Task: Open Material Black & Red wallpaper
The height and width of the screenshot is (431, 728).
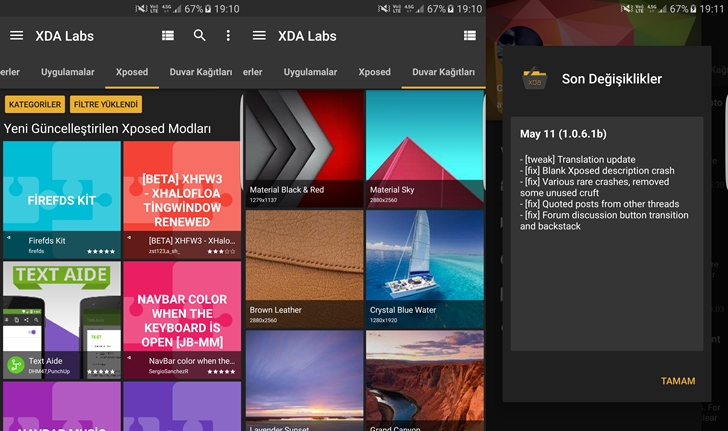Action: (x=305, y=149)
